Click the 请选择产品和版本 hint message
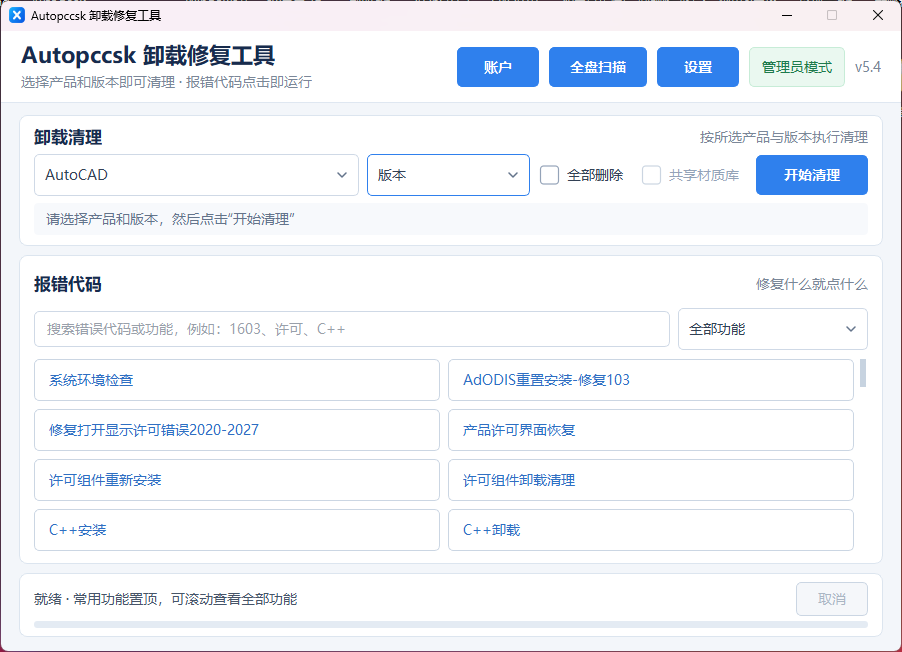 coord(170,219)
